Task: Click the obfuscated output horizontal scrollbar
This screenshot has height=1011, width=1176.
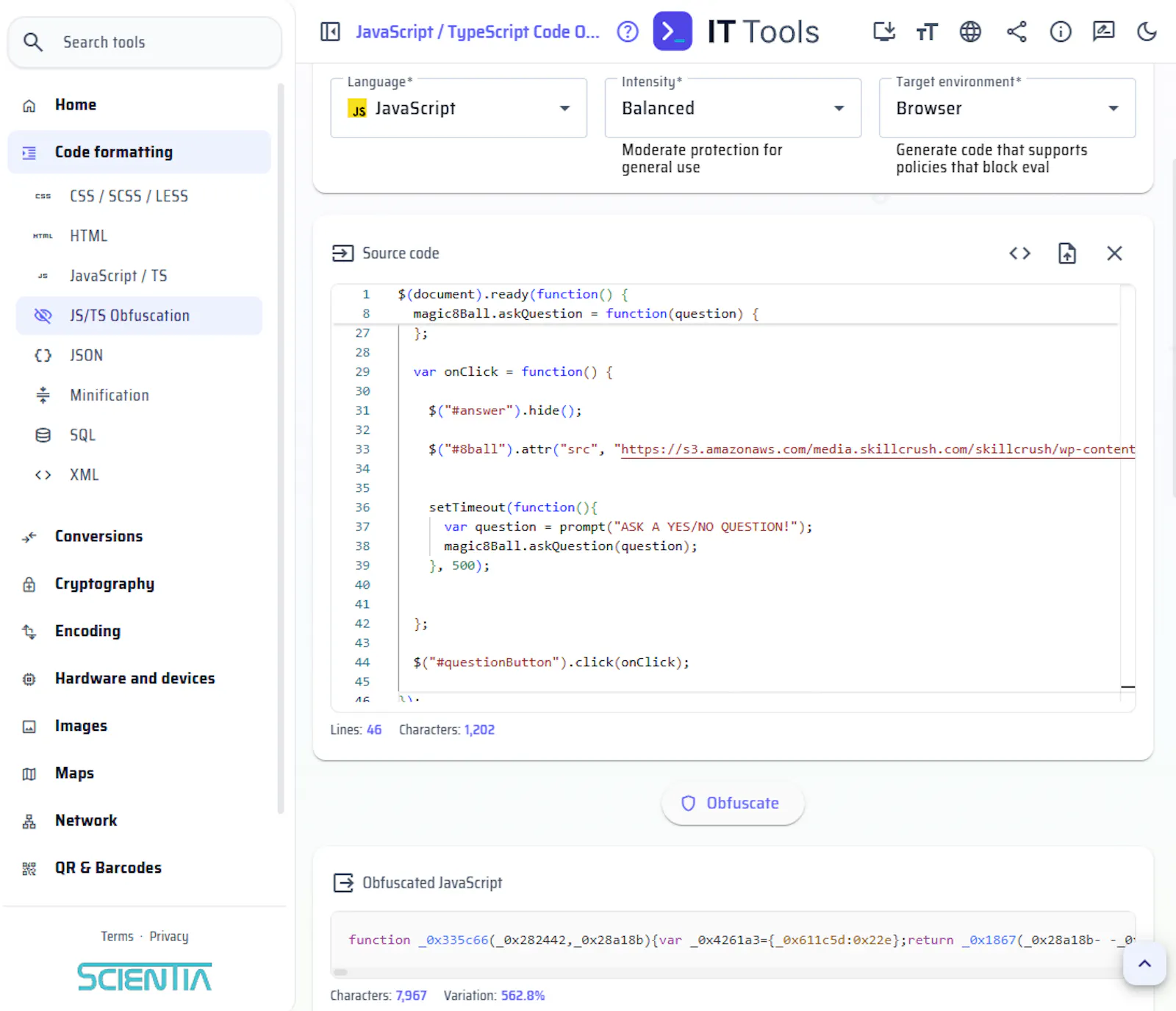Action: click(340, 972)
